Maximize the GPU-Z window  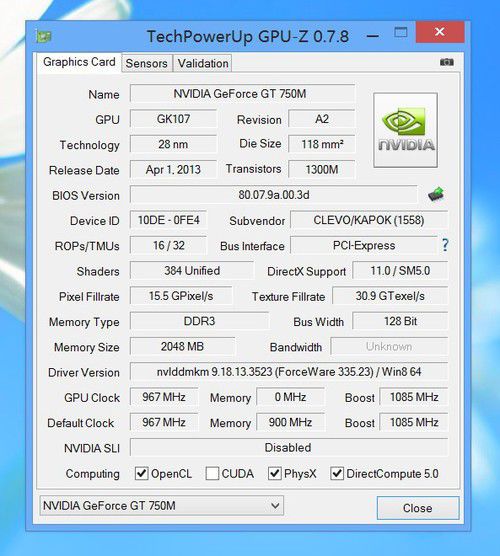tap(401, 32)
